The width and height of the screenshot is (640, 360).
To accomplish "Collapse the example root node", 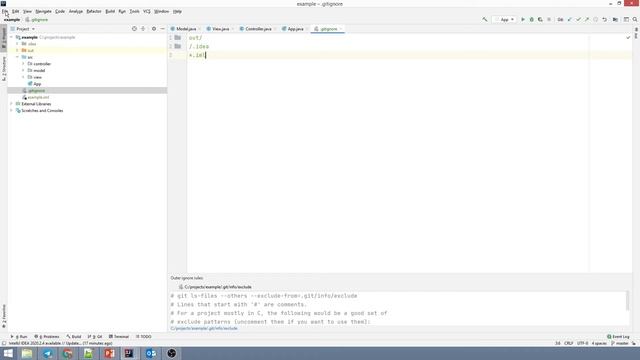I will tap(11, 37).
